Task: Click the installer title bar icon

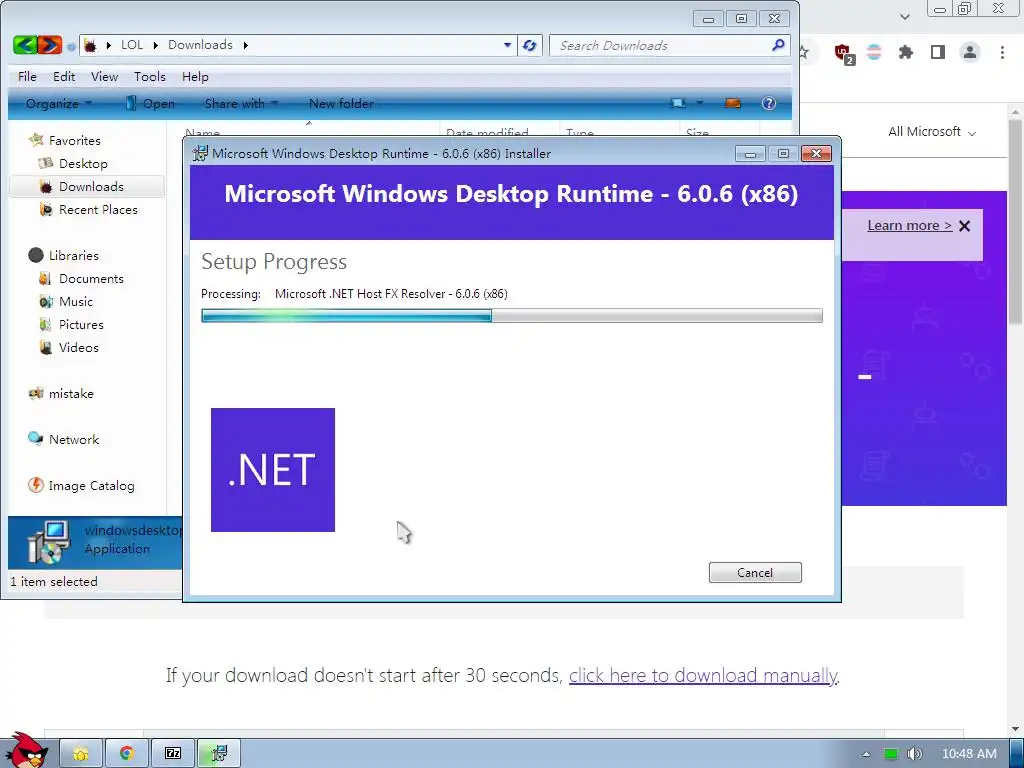Action: pyautogui.click(x=200, y=153)
